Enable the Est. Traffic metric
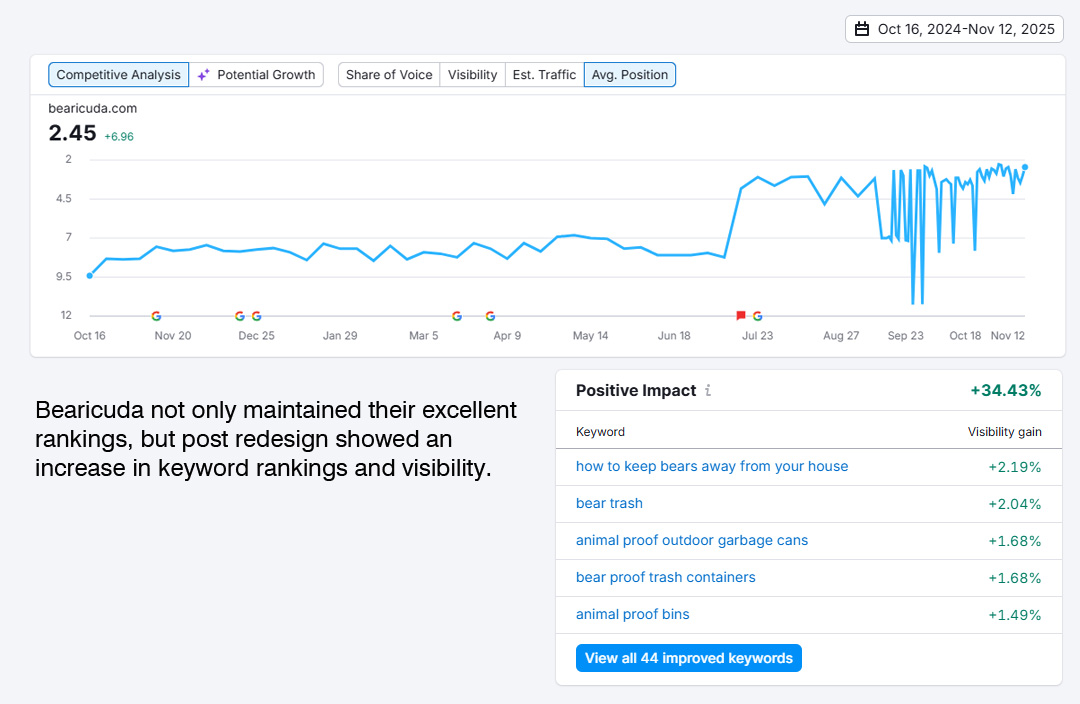 click(543, 74)
